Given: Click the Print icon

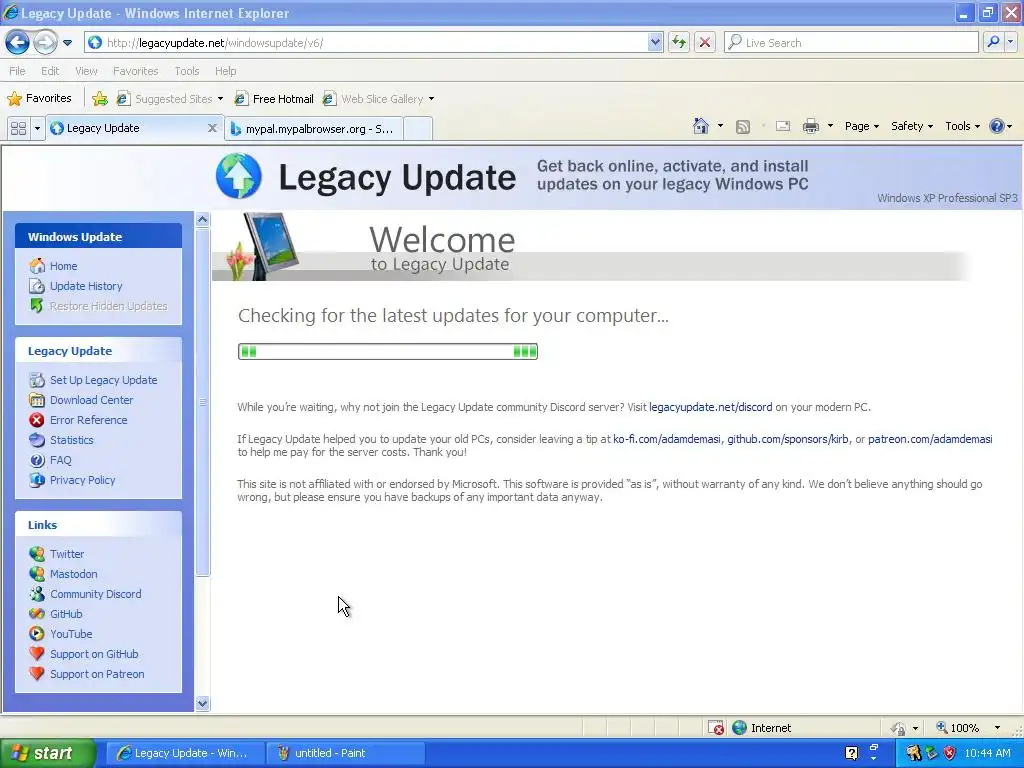Looking at the screenshot, I should pos(810,127).
